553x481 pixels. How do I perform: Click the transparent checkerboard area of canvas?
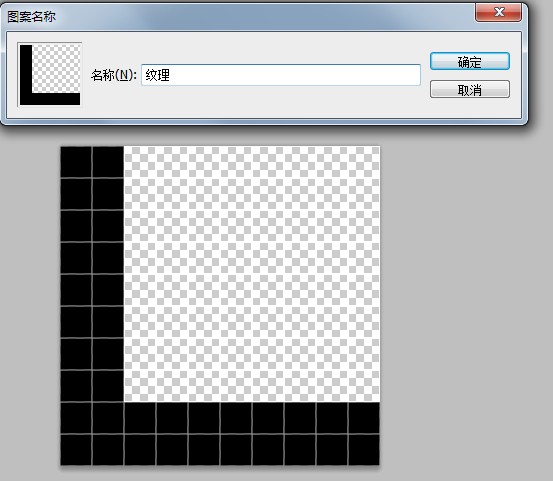point(252,274)
